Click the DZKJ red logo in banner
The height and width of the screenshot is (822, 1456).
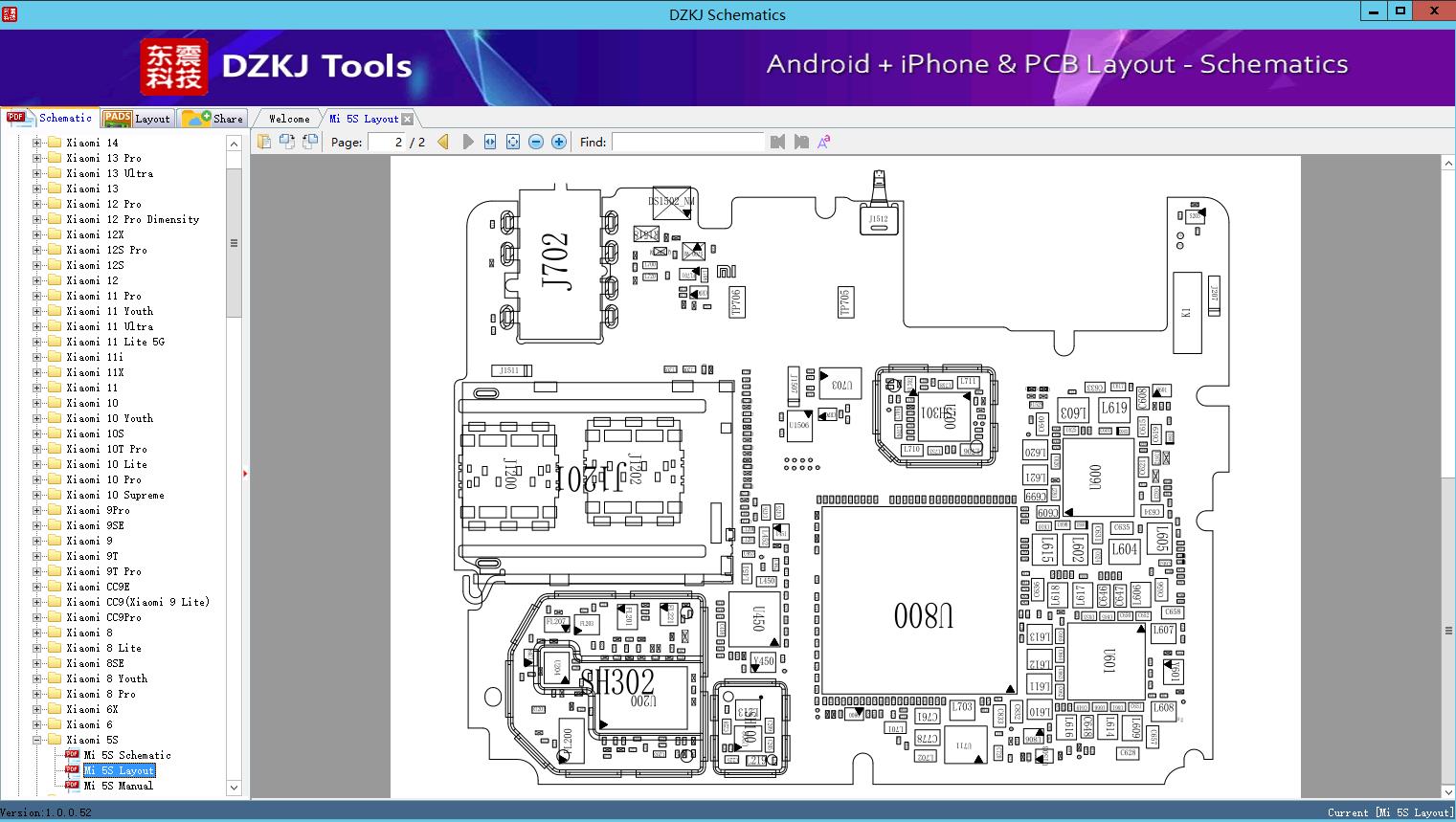point(174,66)
